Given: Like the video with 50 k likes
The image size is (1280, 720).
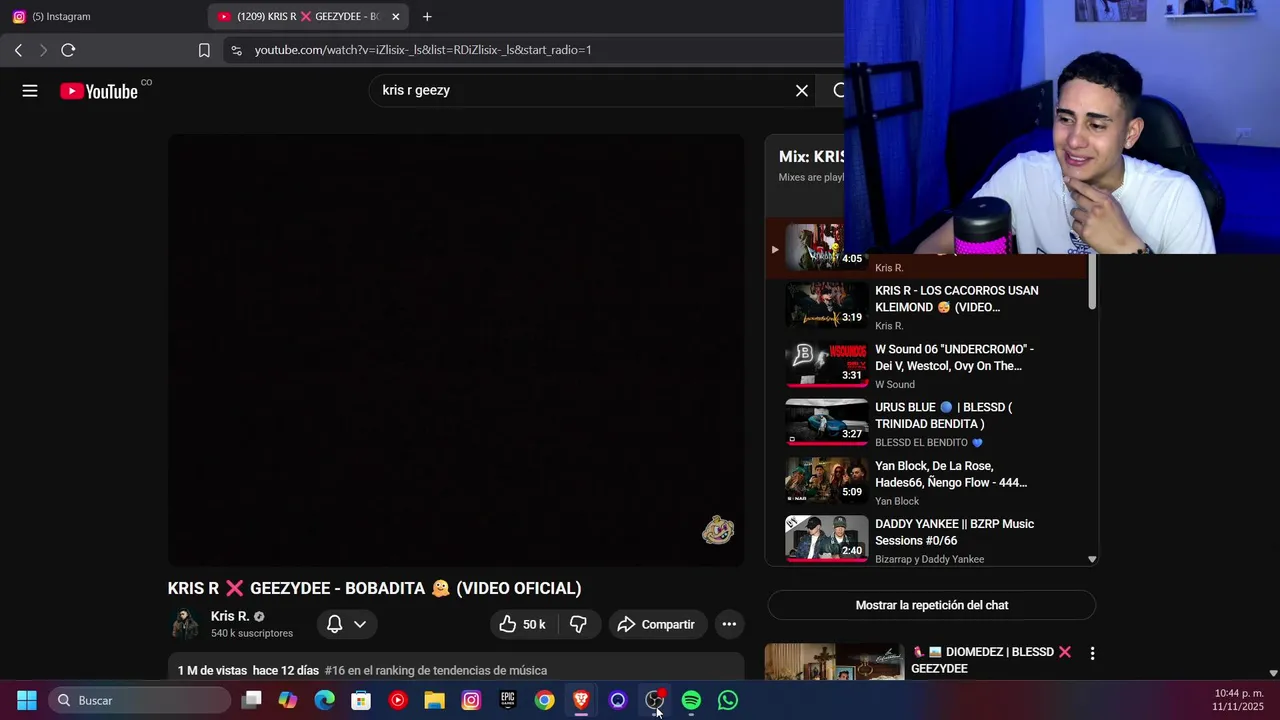Looking at the screenshot, I should pos(523,624).
